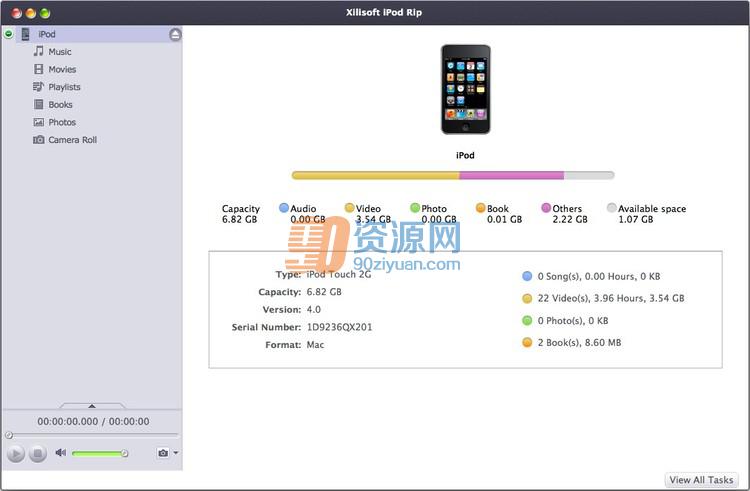750x491 pixels.
Task: Click "0 Song(s), 0.00 Hours, 0 KB" text
Action: (x=599, y=276)
